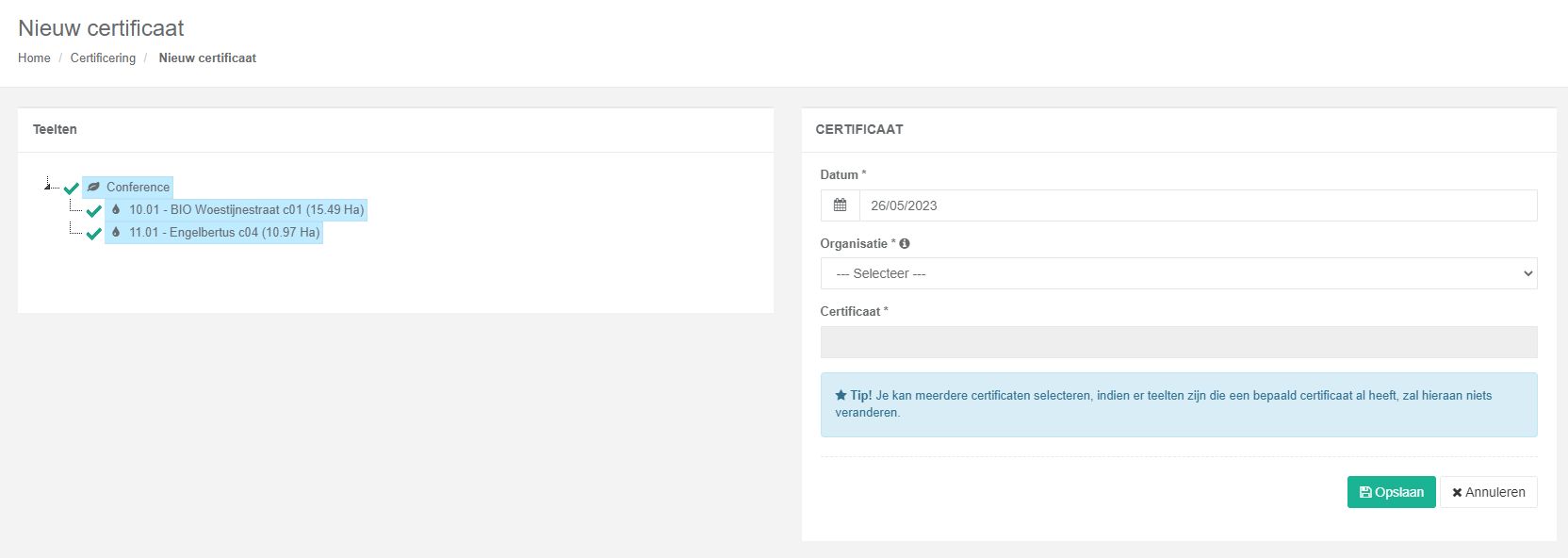Image resolution: width=1568 pixels, height=558 pixels.
Task: Click the droplet icon for 11.01 Engelbertus
Action: [116, 232]
